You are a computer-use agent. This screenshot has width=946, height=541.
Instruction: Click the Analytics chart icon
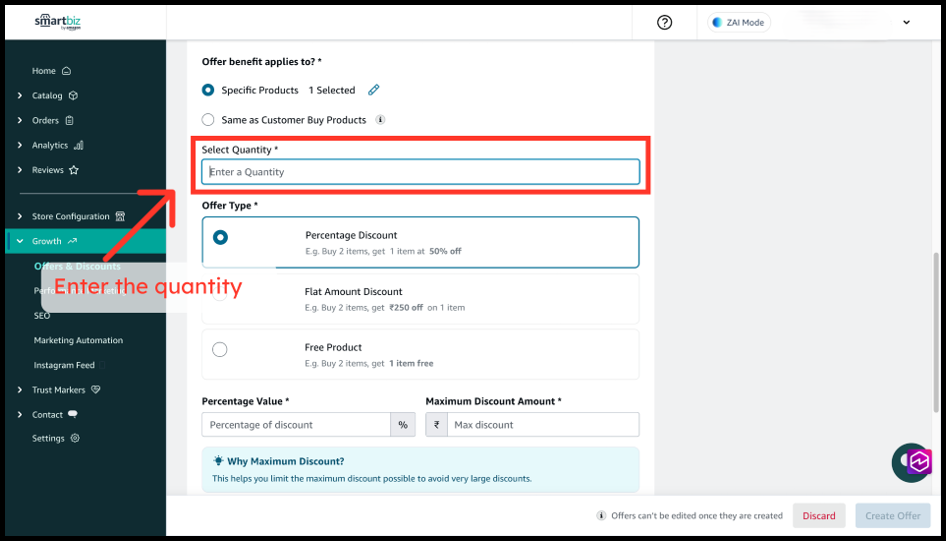(x=78, y=145)
